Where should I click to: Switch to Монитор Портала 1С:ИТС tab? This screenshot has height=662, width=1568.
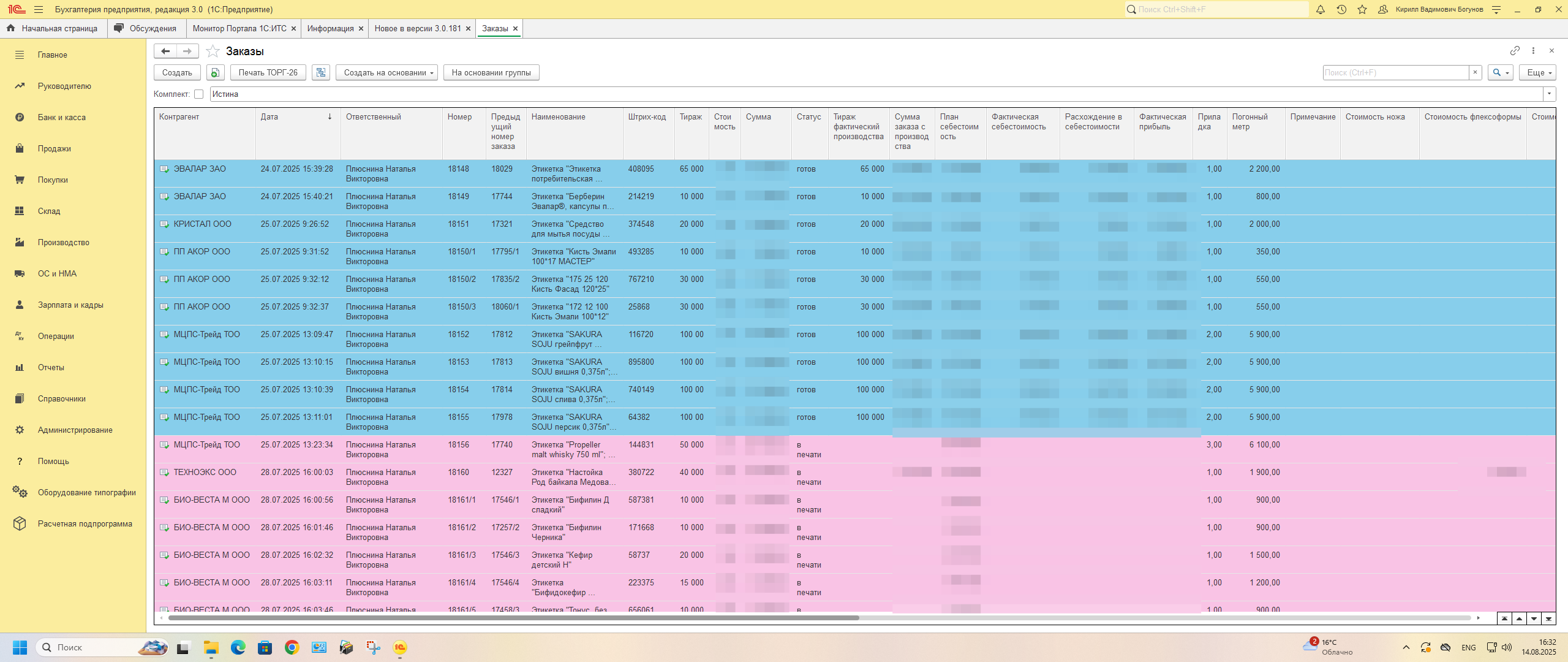coord(239,28)
